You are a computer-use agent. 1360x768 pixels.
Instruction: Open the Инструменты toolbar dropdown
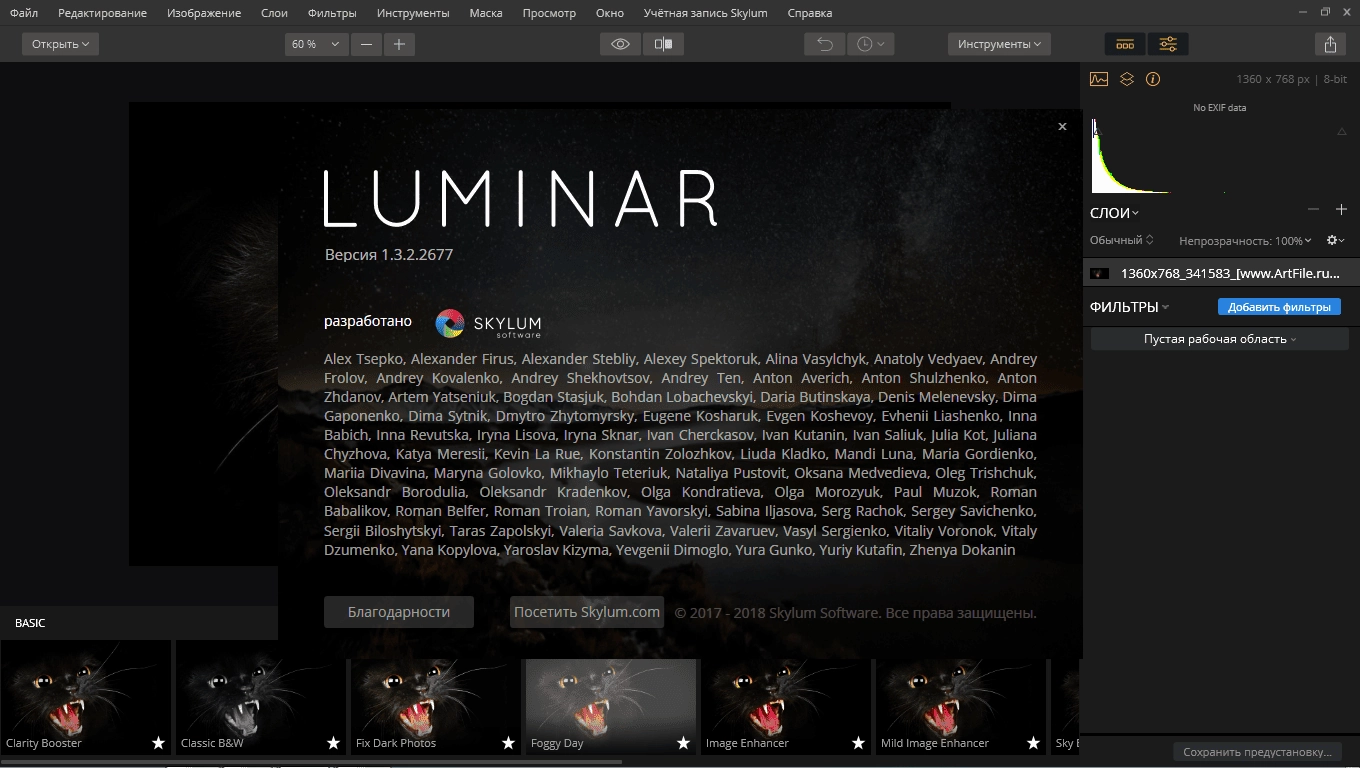point(999,44)
